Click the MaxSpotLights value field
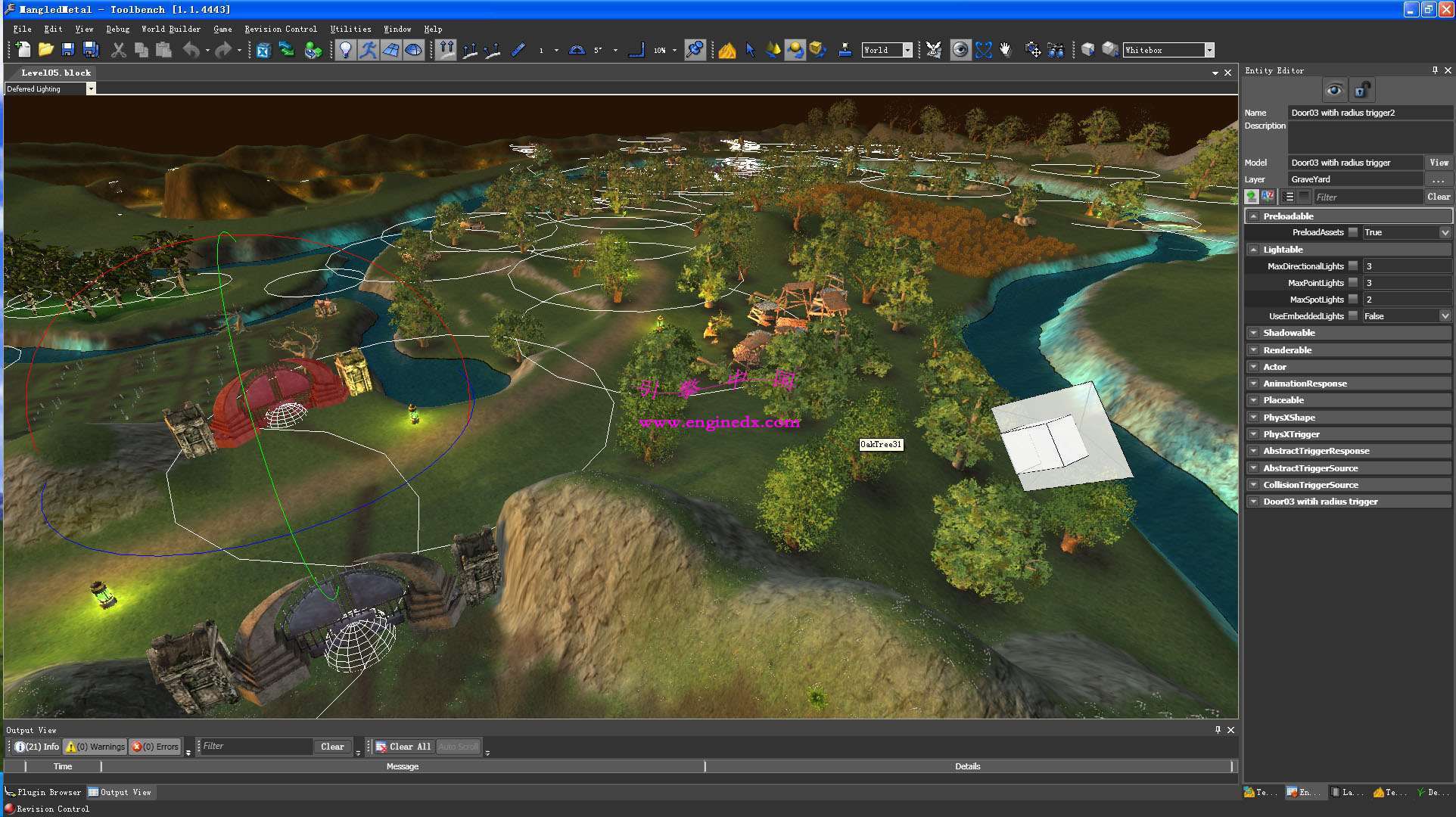Screen dimensions: 1456x817 tap(1407, 300)
